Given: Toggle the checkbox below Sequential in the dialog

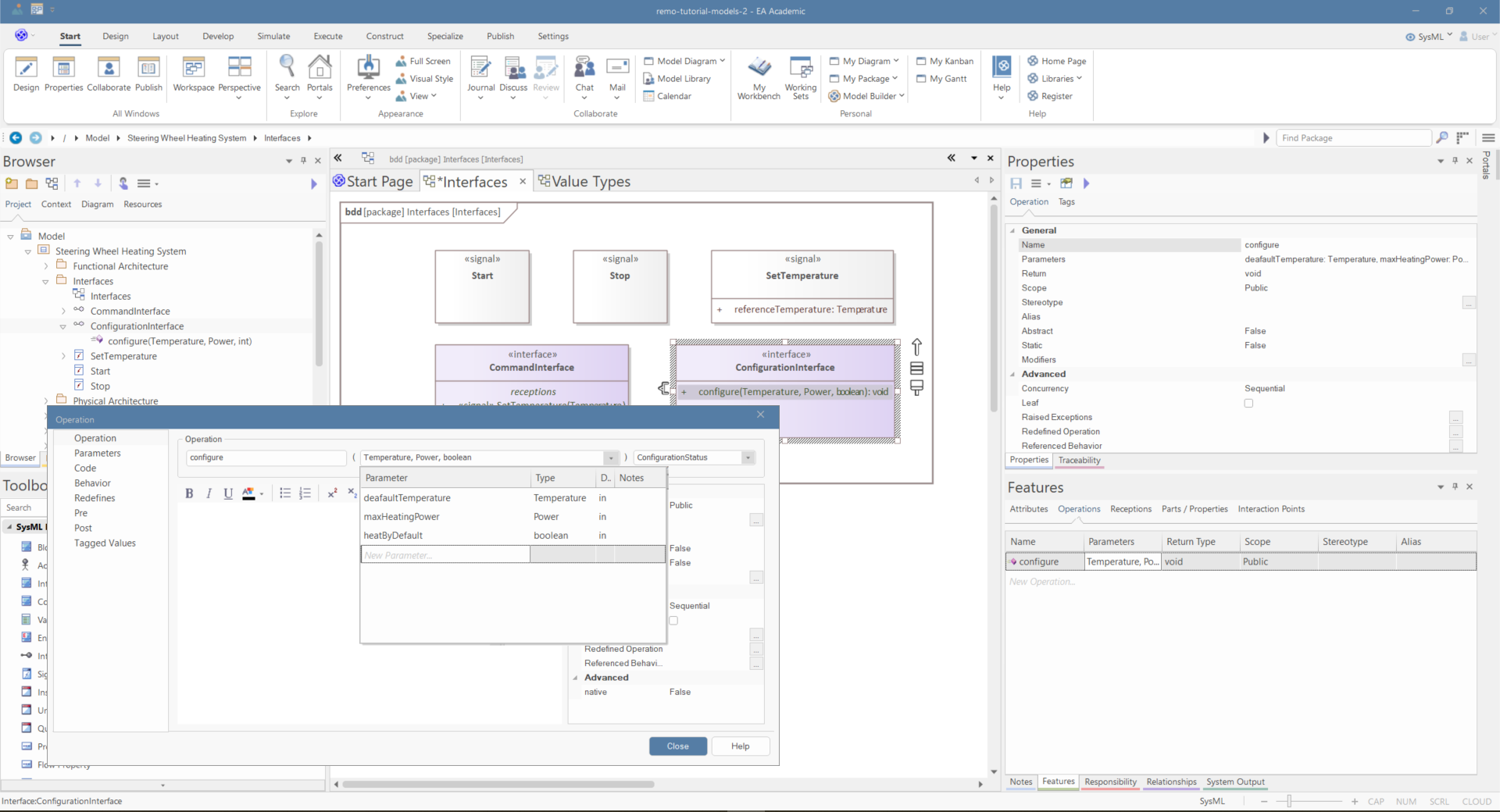Looking at the screenshot, I should click(673, 621).
